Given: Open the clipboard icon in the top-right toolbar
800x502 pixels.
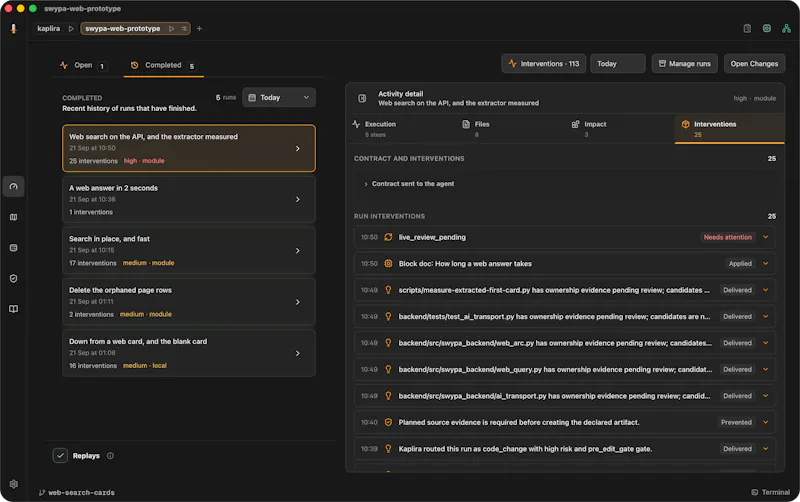Looking at the screenshot, I should pyautogui.click(x=747, y=29).
